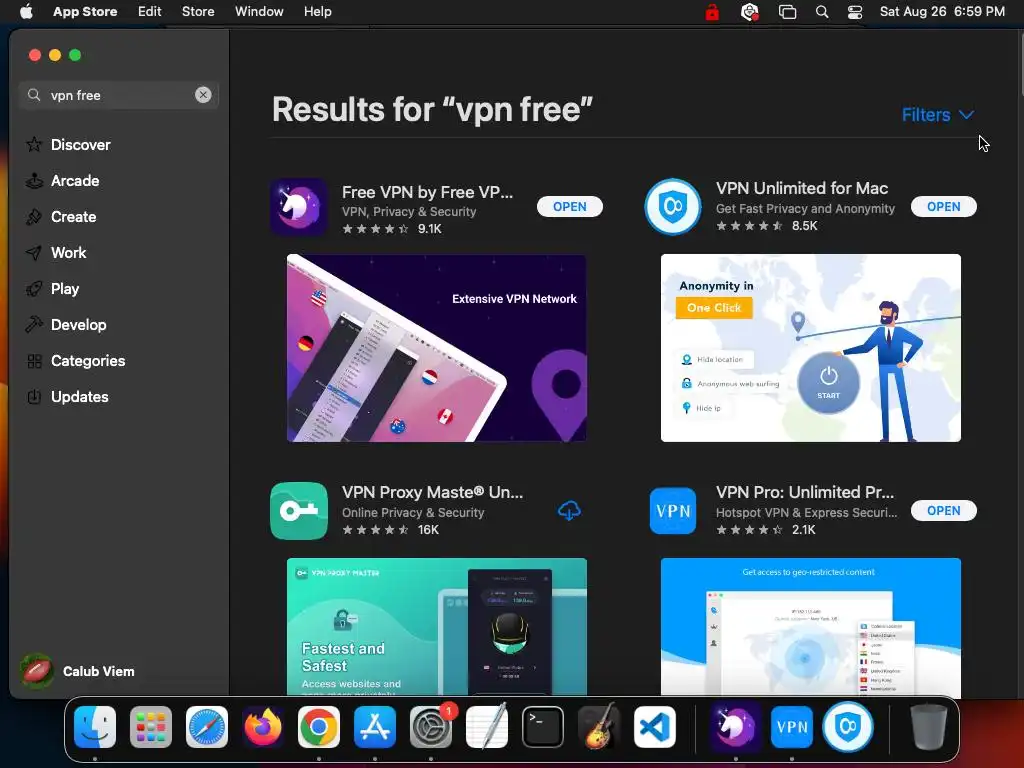Open VPN Pro app in Dock
Viewport: 1024px width, 768px height.
click(x=792, y=727)
